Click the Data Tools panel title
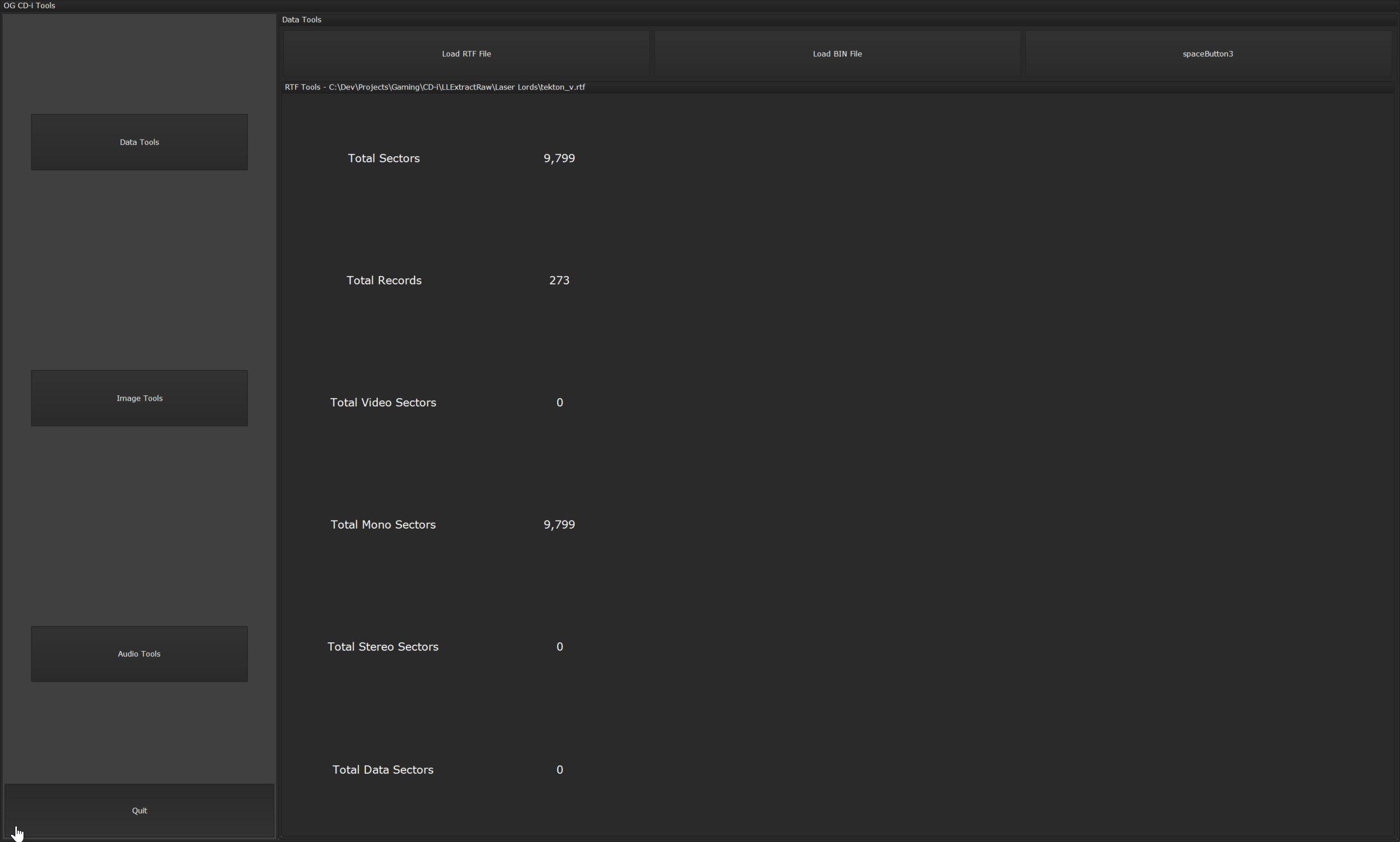The width and height of the screenshot is (1400, 842). pyautogui.click(x=301, y=19)
